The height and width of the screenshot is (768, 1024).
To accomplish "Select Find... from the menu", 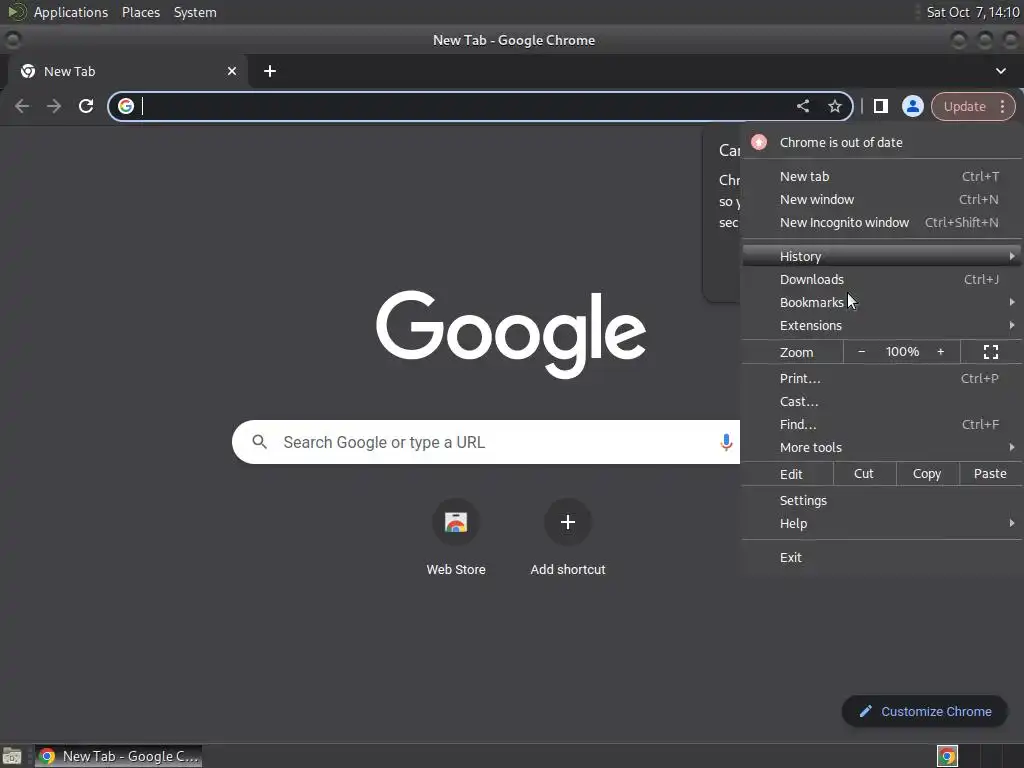I will (882, 424).
